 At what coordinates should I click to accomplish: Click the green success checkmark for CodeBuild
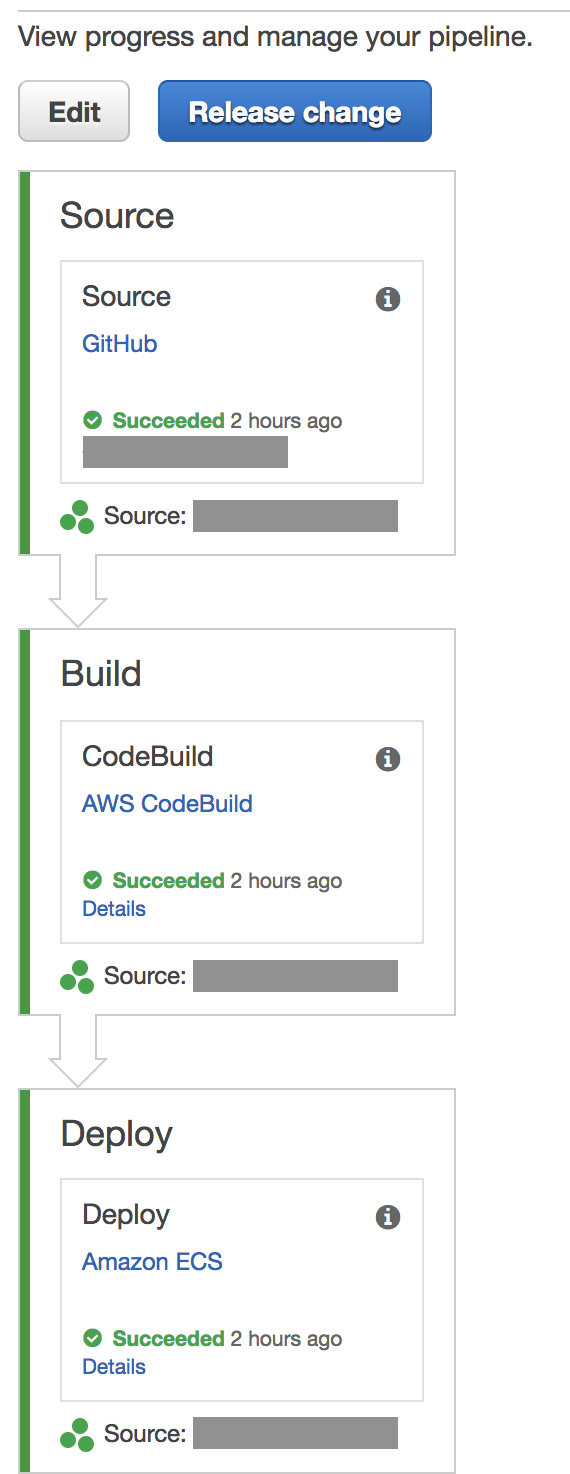click(93, 881)
